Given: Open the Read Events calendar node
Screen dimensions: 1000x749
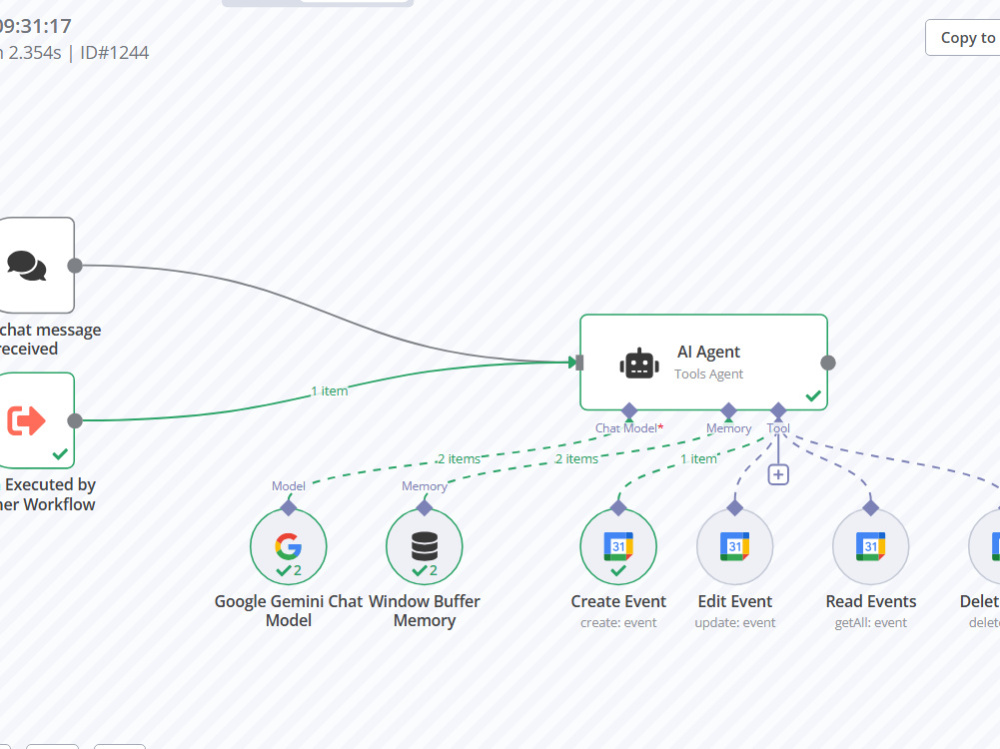Looking at the screenshot, I should 871,547.
